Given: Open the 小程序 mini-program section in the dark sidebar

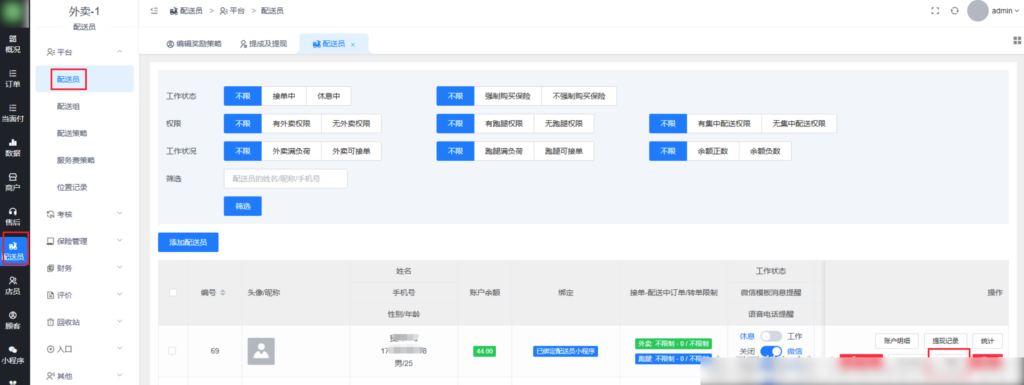Looking at the screenshot, I should coord(12,354).
